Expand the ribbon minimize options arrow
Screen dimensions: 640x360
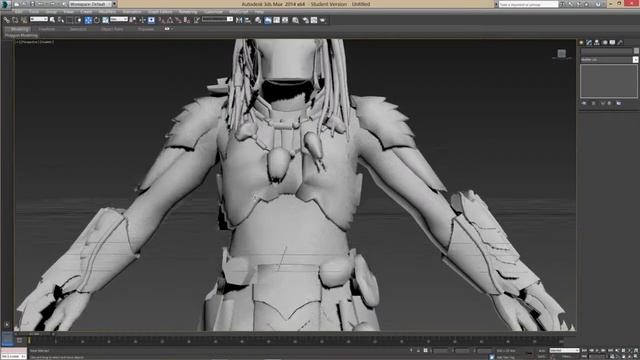pos(172,29)
